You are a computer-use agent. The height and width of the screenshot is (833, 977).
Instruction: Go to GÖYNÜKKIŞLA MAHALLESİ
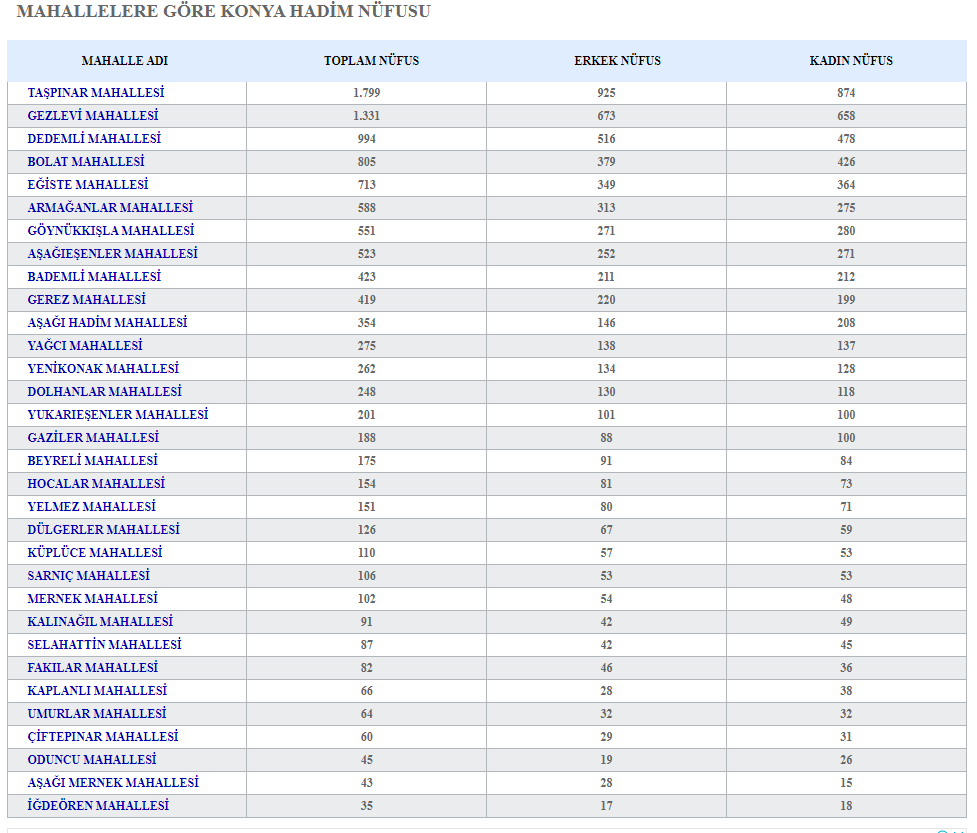110,231
